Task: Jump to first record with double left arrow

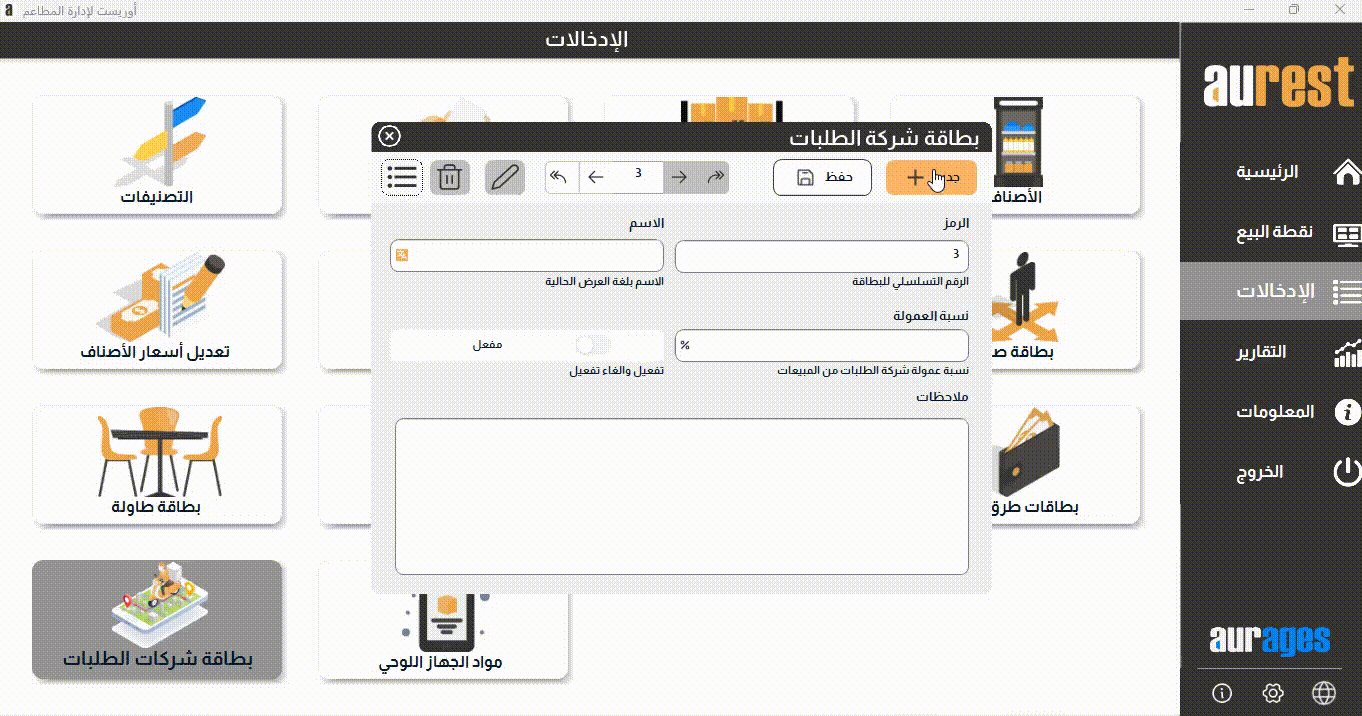Action: [560, 178]
